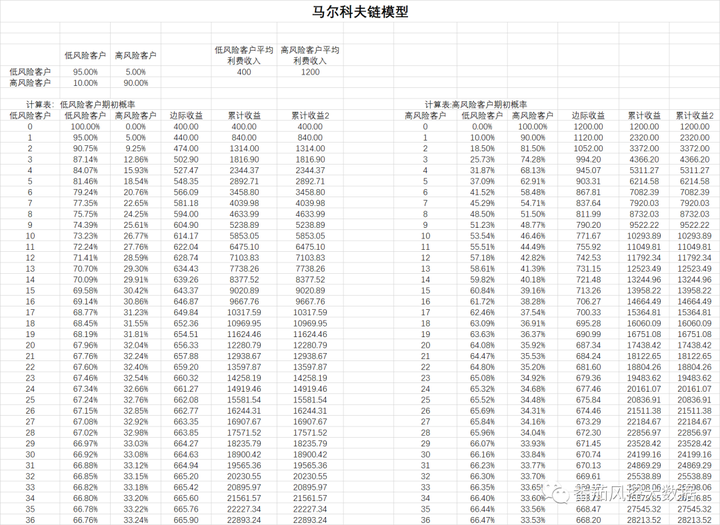Click the marginal income cell 1052.00

[x=587, y=148]
